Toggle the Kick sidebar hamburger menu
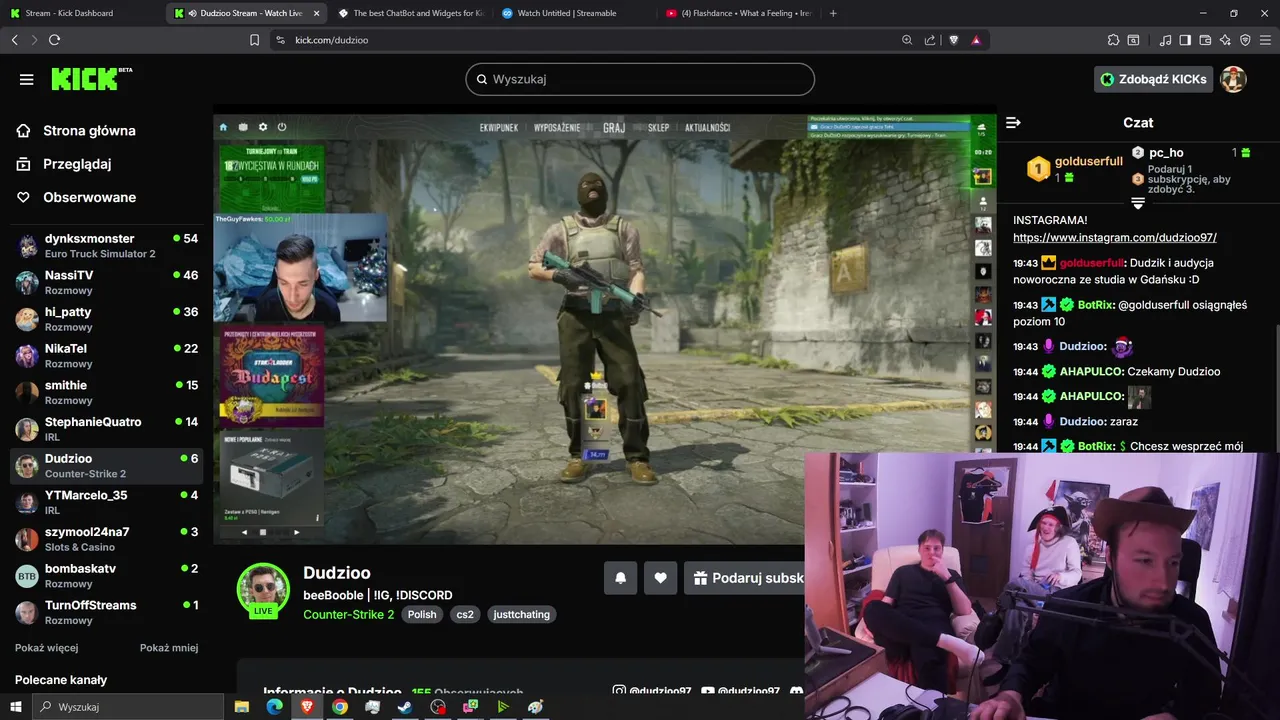The width and height of the screenshot is (1280, 720). (x=26, y=79)
